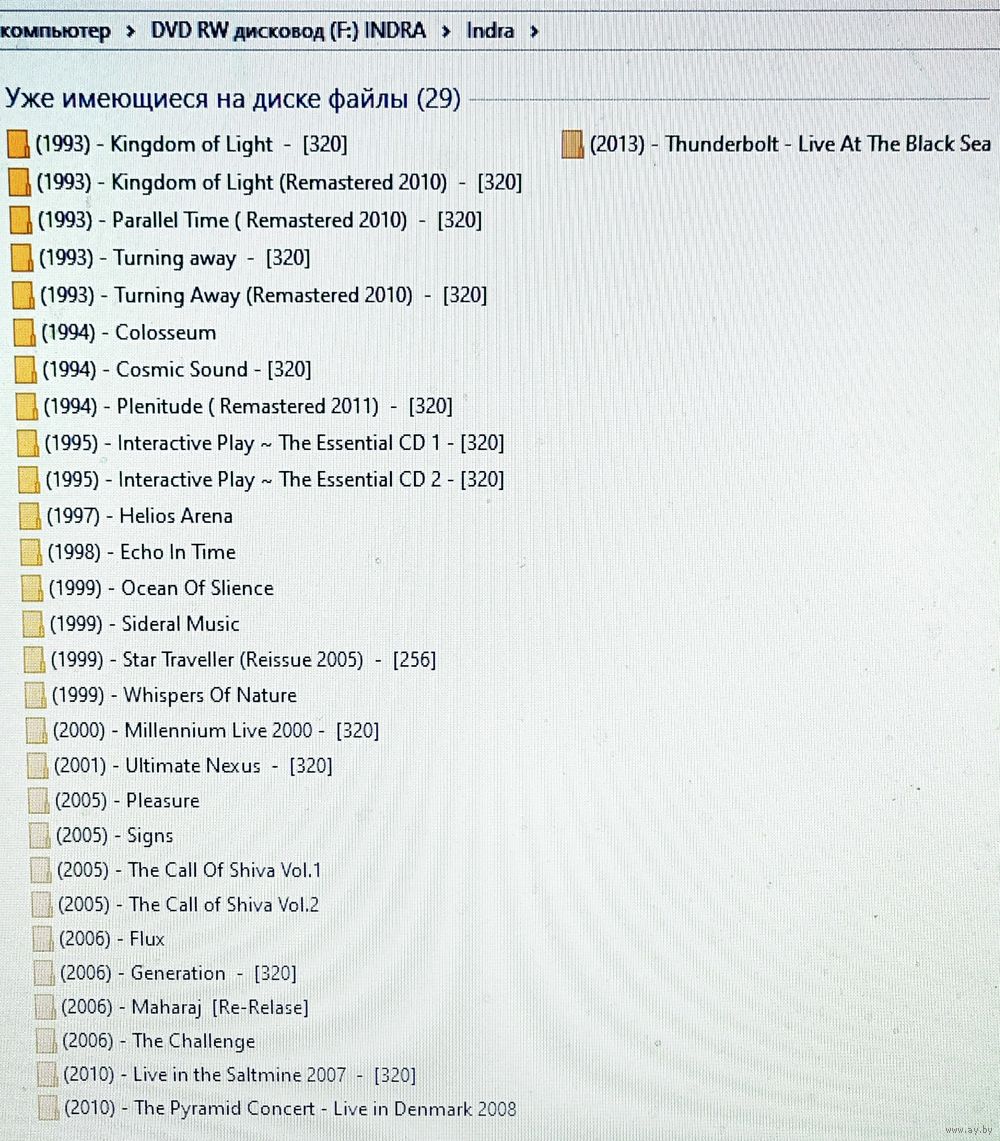This screenshot has width=1000, height=1141.
Task: Select folder icon for The Call Of Shiva Vol.1
Action: coord(40,870)
